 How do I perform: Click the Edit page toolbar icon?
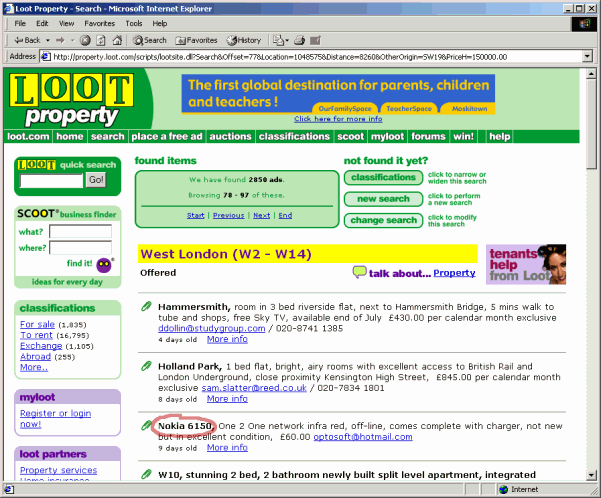(x=315, y=40)
